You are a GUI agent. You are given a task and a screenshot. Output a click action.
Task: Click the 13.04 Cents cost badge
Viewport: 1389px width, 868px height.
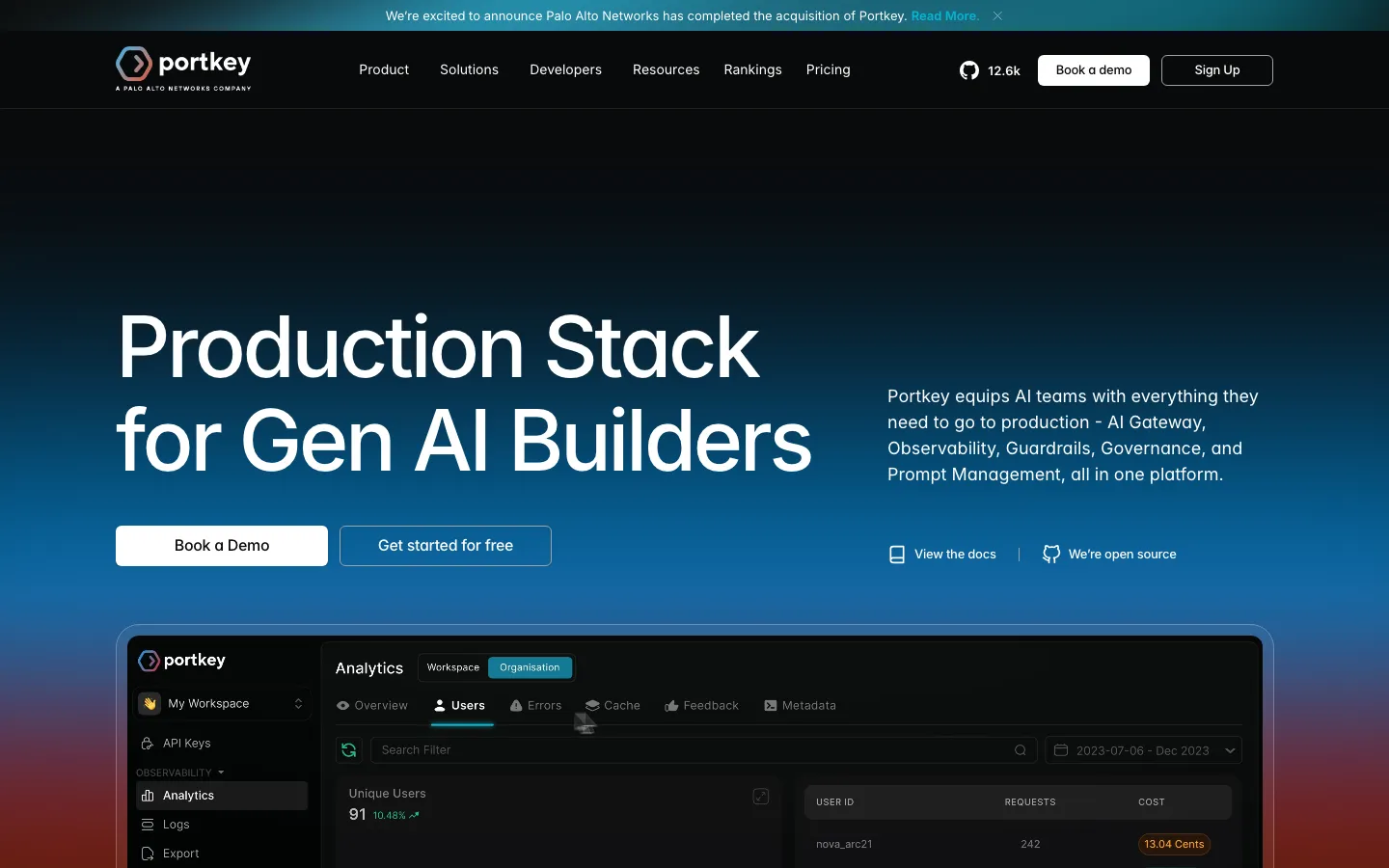click(x=1174, y=845)
